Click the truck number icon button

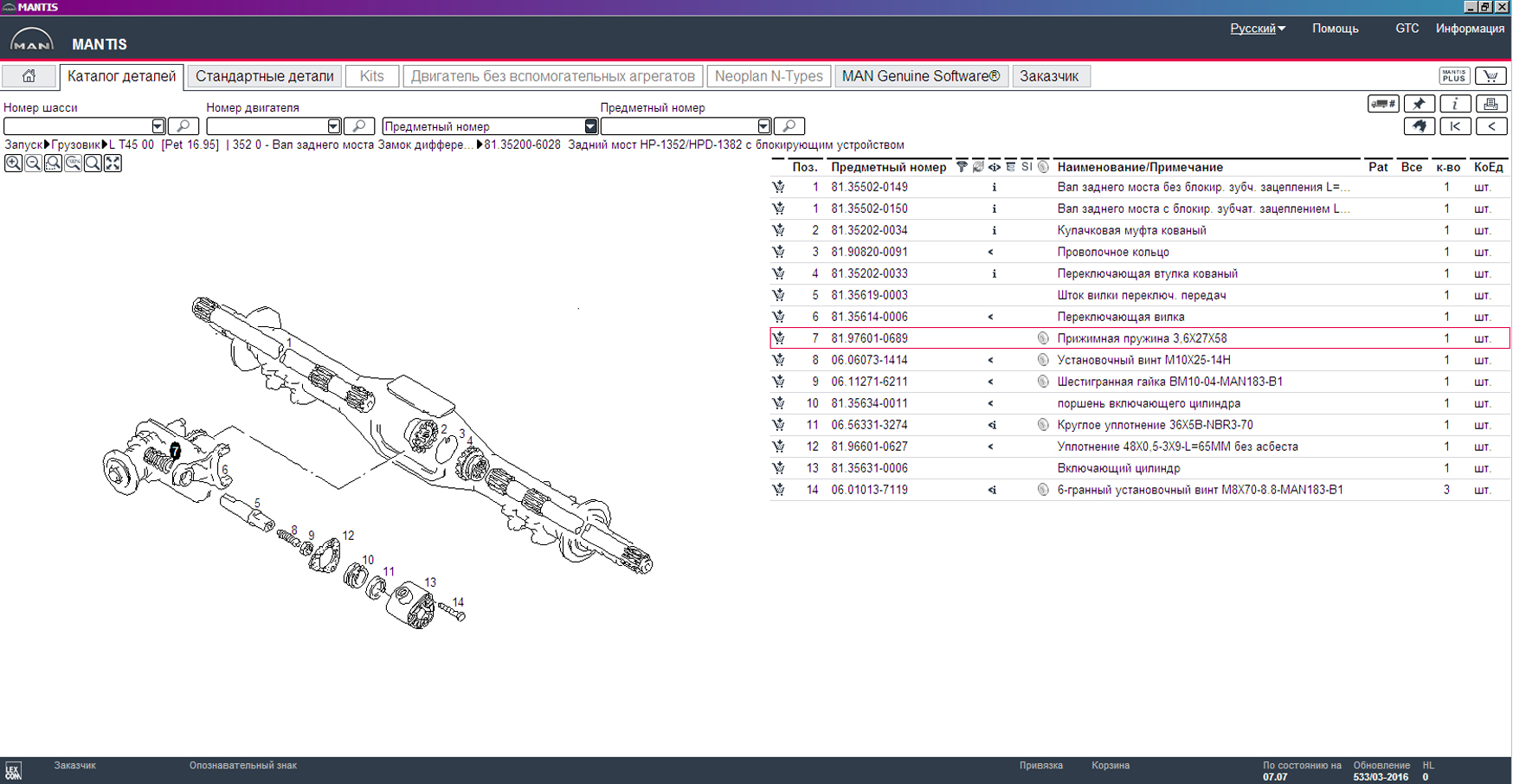(1382, 104)
